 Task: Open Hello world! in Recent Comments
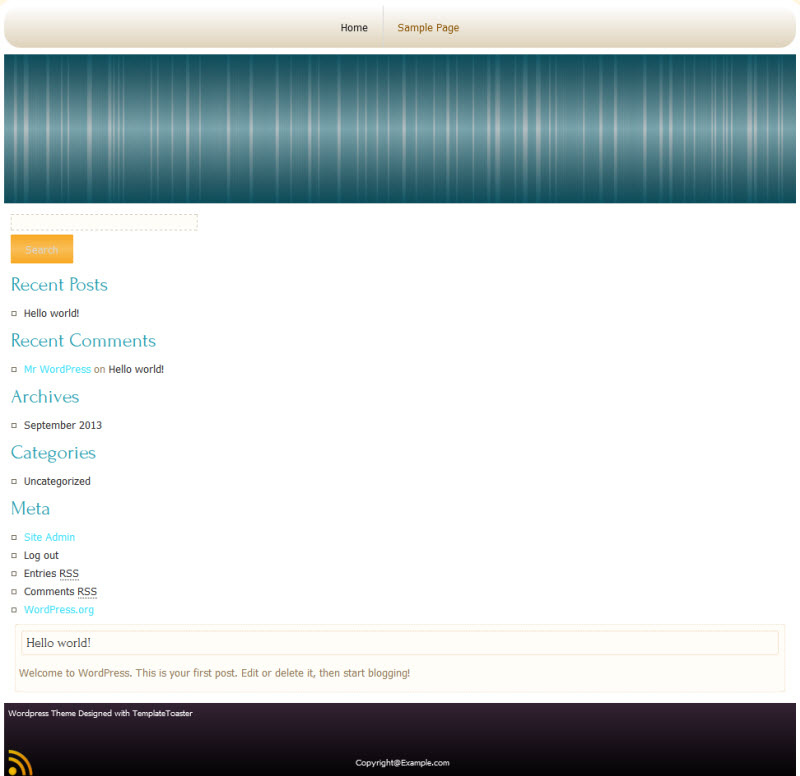tap(136, 369)
